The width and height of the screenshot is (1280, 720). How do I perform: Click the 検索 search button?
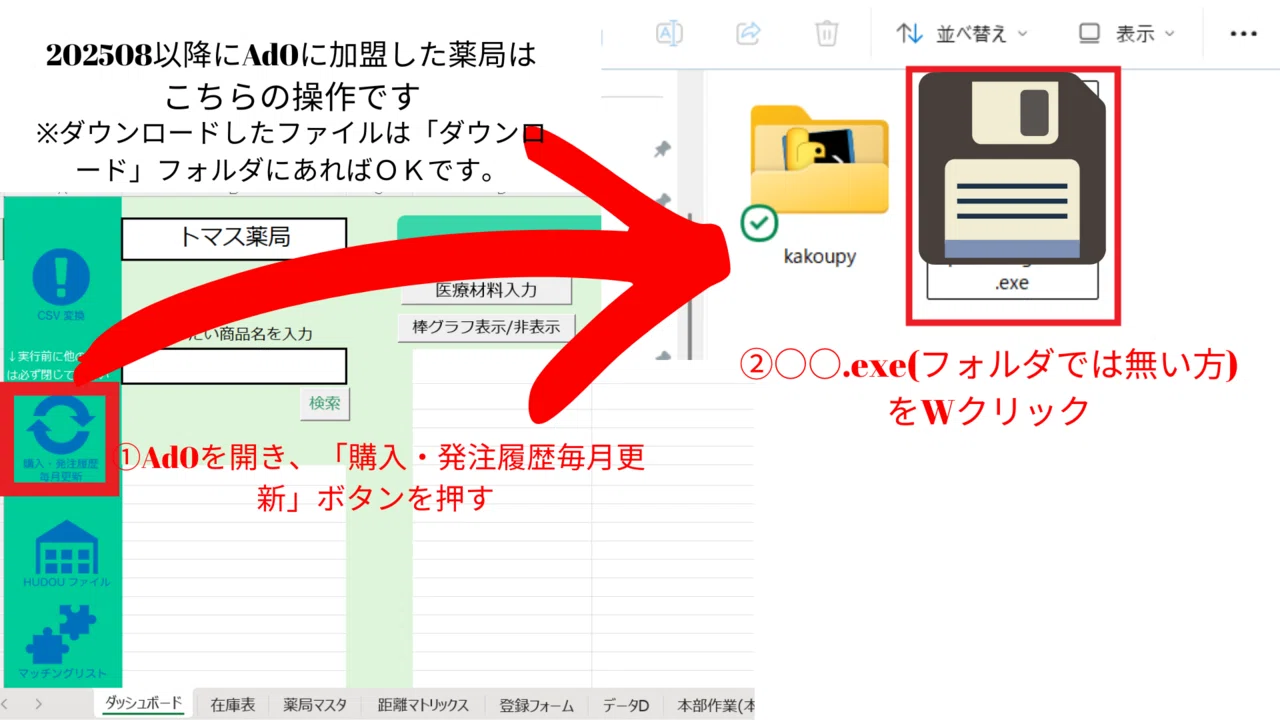click(x=325, y=403)
